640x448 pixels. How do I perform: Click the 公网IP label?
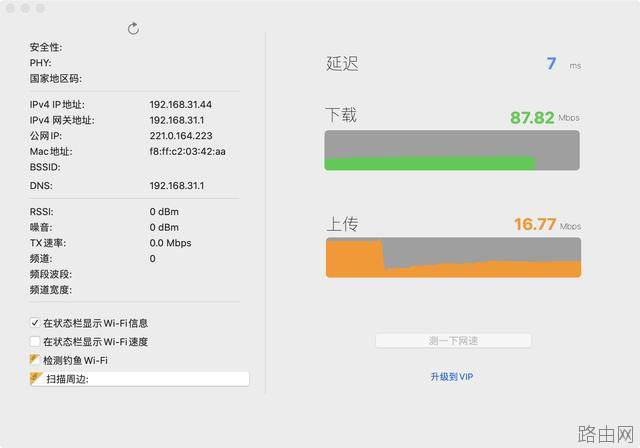click(x=46, y=136)
